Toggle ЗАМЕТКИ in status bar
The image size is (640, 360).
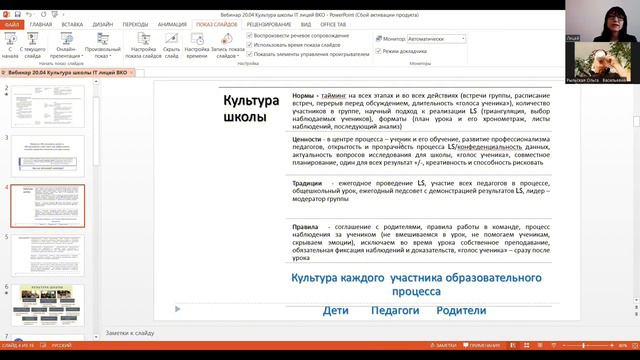tap(443, 345)
